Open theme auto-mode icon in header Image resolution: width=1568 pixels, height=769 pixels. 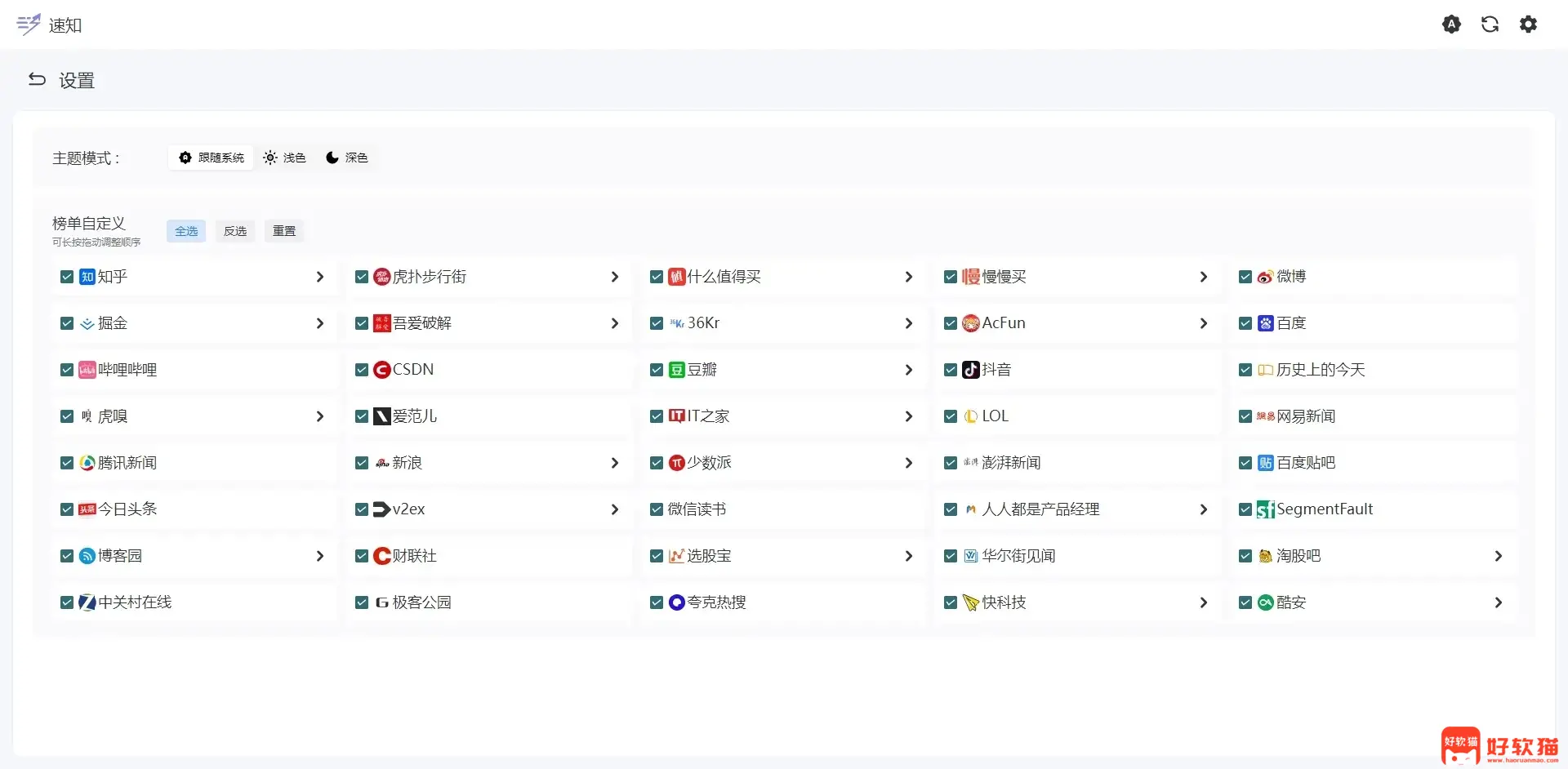1451,24
